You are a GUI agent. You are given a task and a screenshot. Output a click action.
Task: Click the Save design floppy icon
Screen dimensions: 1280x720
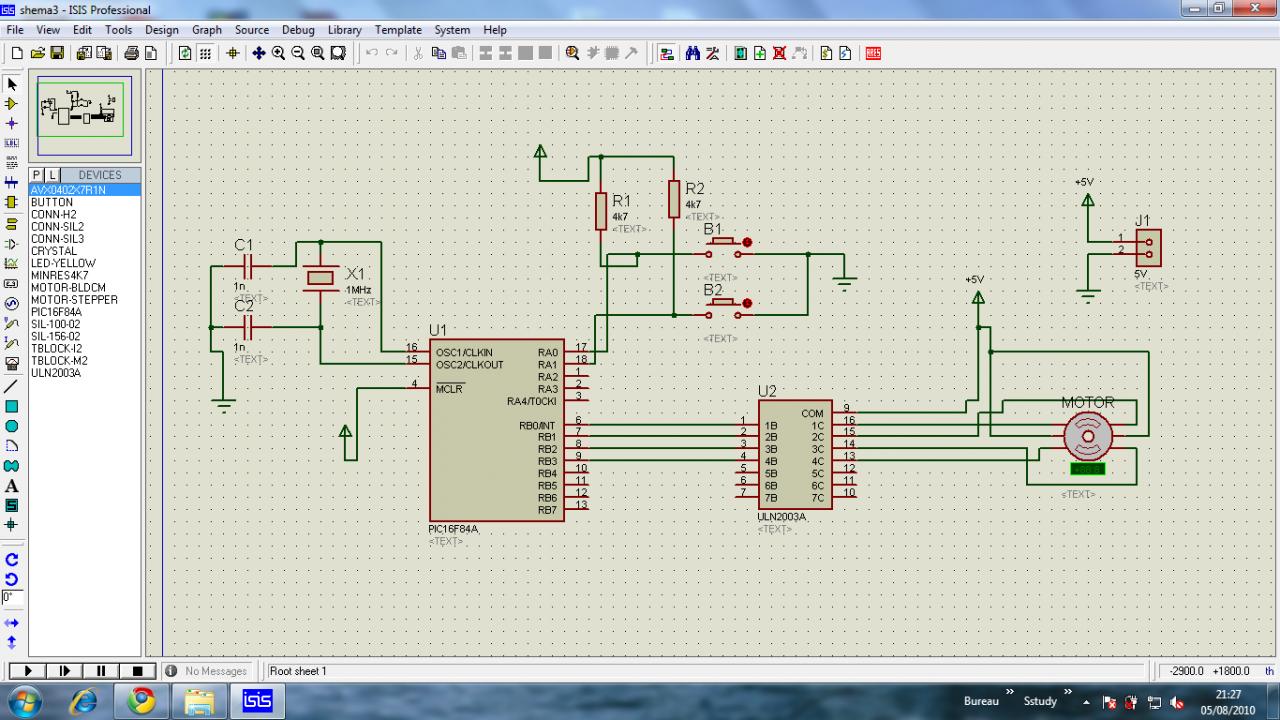(57, 53)
